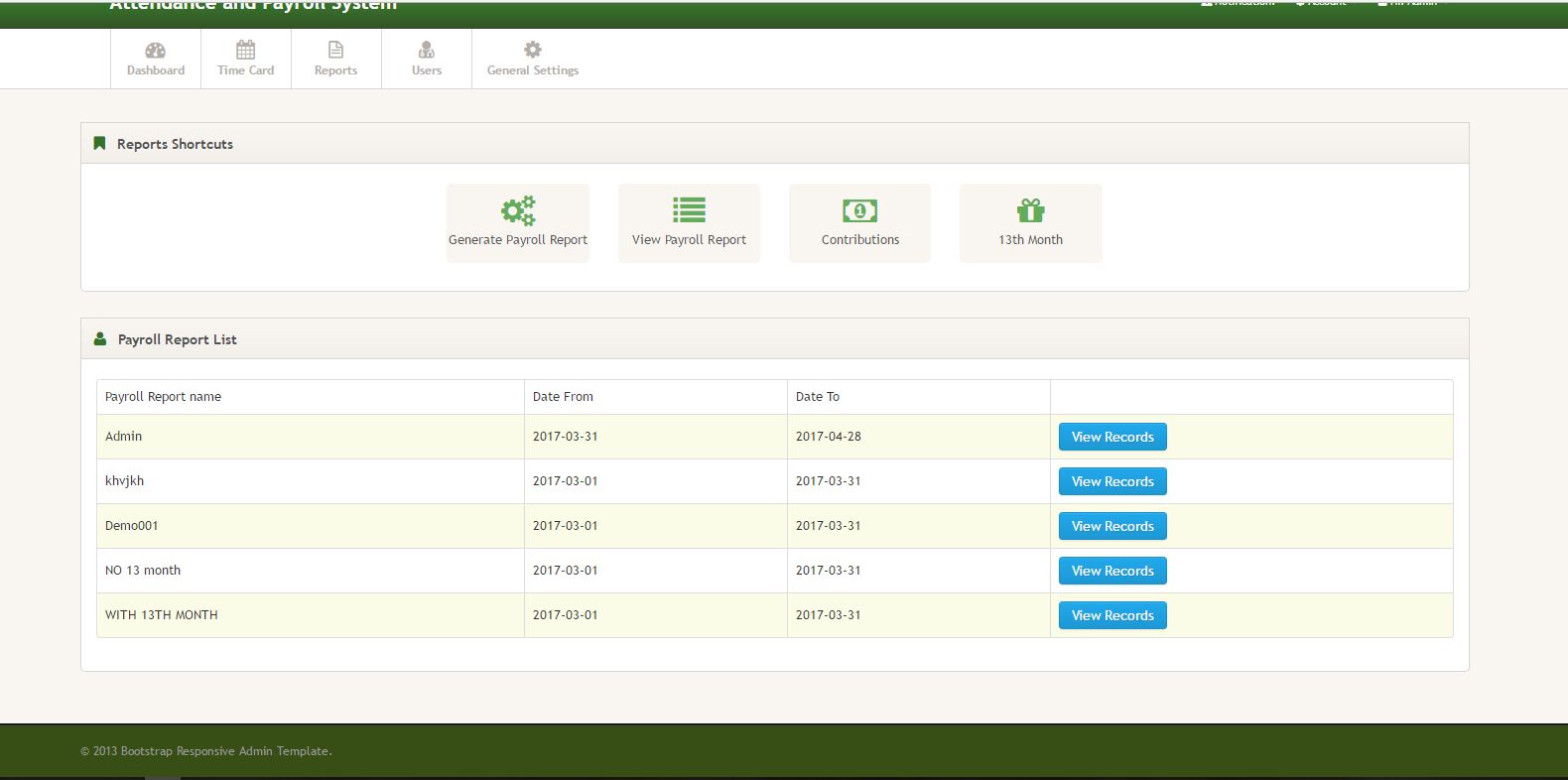The image size is (1568, 780).
Task: Click the Payroll Report name column header
Action: click(x=311, y=397)
